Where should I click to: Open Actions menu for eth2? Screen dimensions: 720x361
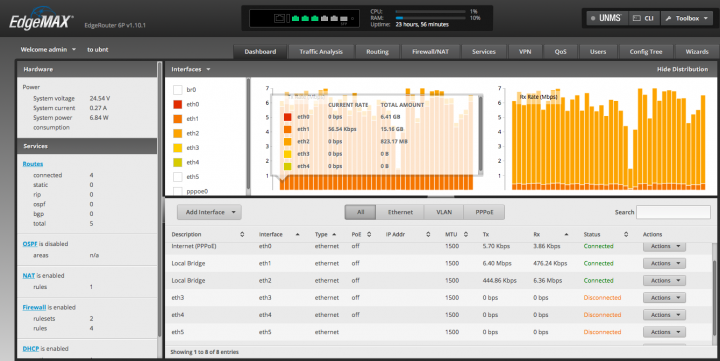click(x=664, y=281)
